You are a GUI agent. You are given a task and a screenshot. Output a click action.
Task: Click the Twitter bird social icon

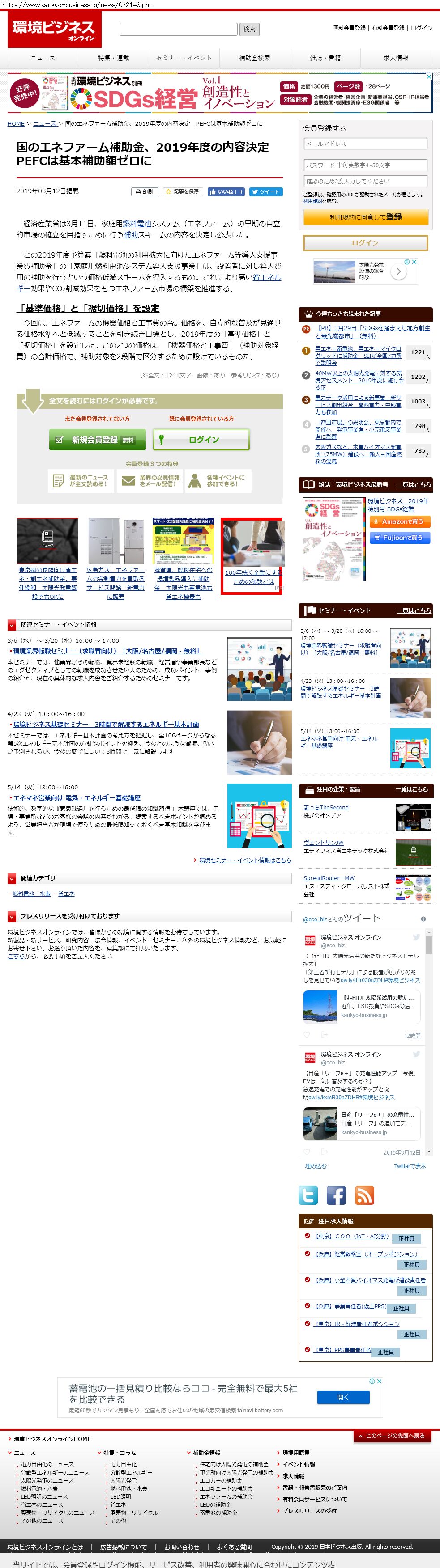click(308, 1195)
